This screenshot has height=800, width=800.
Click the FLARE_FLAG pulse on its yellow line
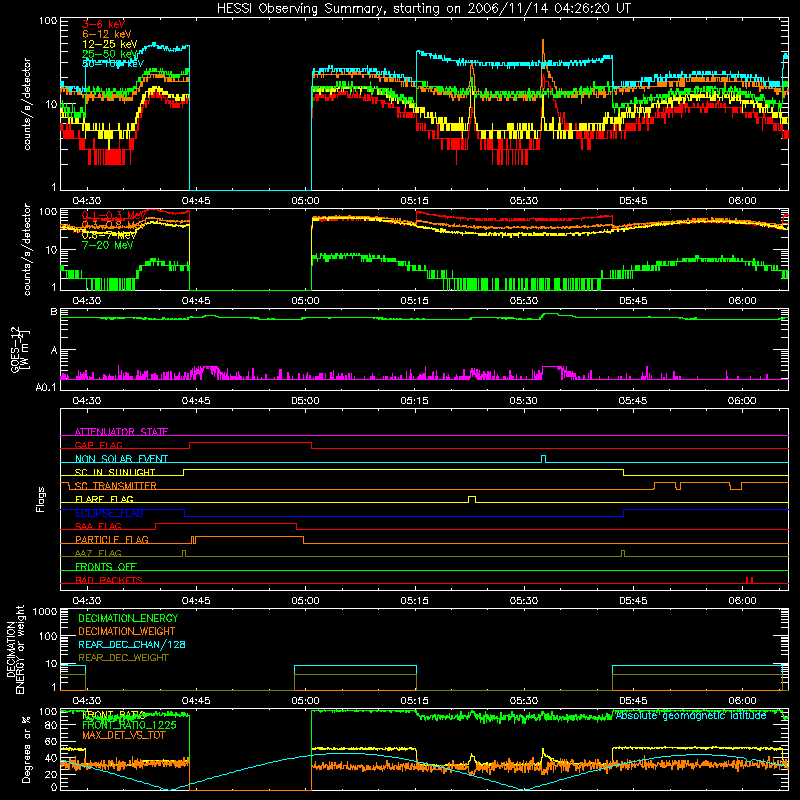472,499
